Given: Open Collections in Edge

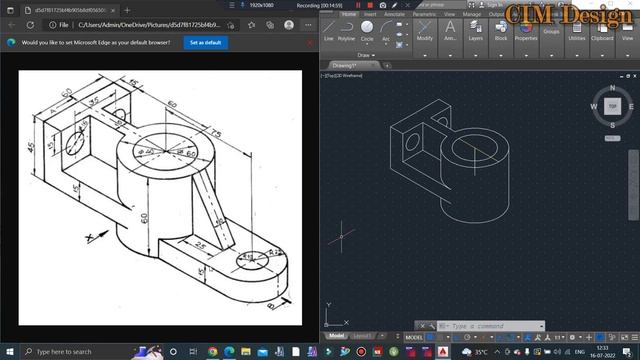Looking at the screenshot, I should point(270,25).
